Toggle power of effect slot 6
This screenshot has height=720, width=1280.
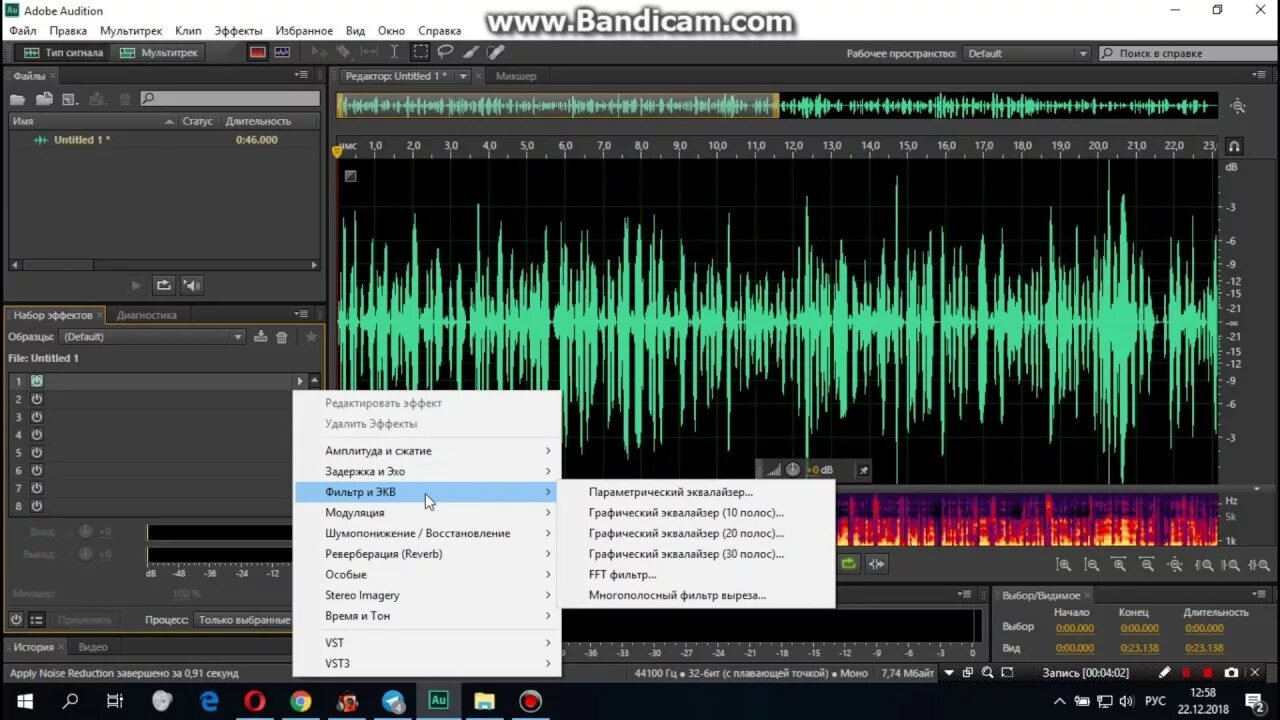[x=37, y=470]
